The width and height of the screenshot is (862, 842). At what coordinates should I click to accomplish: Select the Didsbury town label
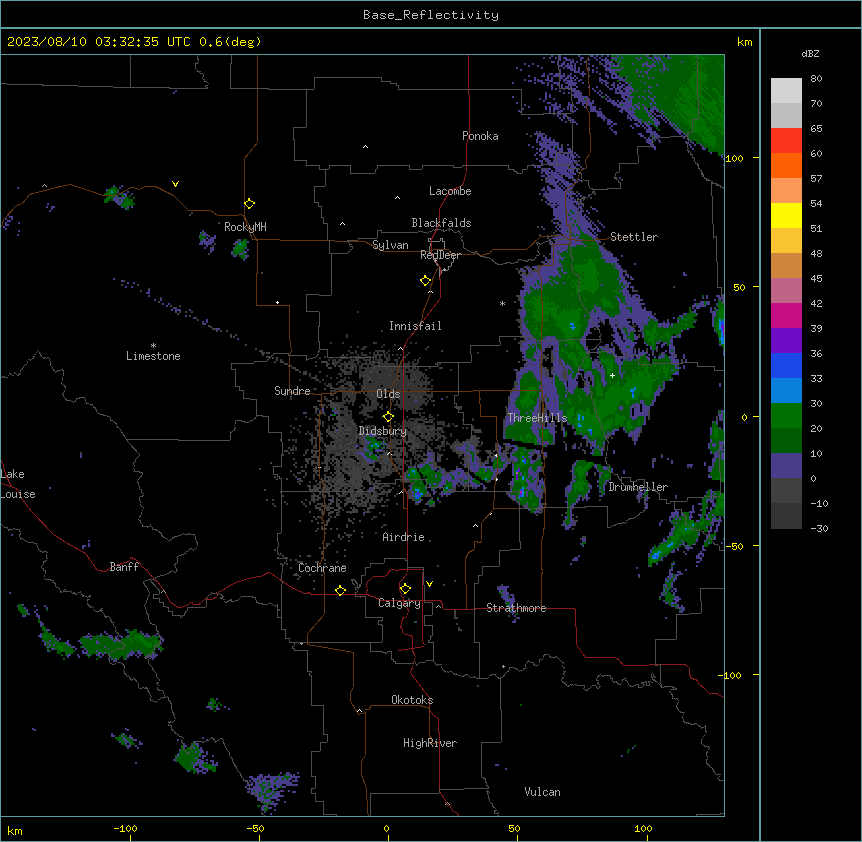click(383, 431)
